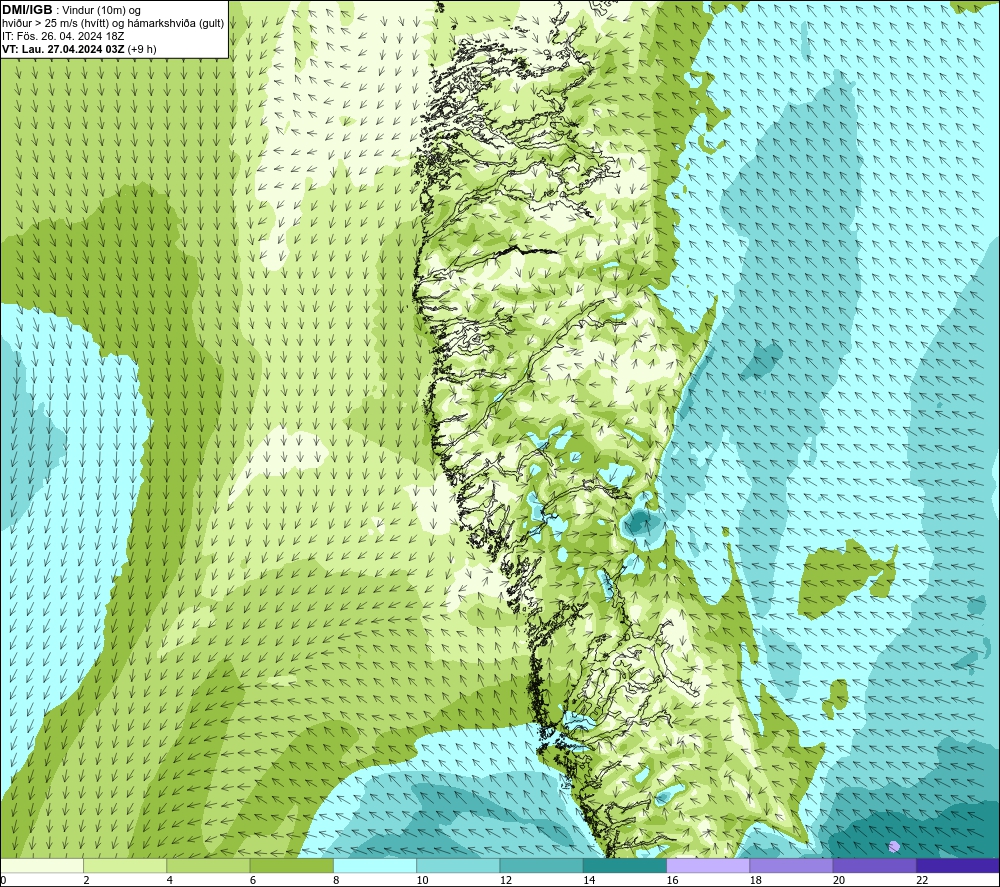This screenshot has width=1000, height=887.
Task: Click the DMI/IGB title text
Action: point(27,10)
